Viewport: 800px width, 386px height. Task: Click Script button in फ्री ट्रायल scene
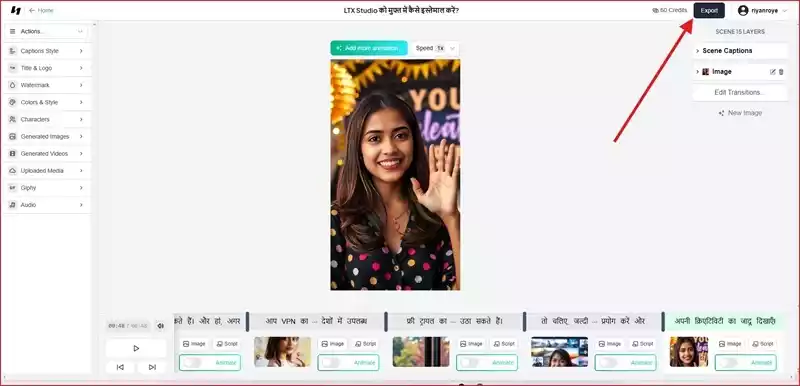click(503, 344)
